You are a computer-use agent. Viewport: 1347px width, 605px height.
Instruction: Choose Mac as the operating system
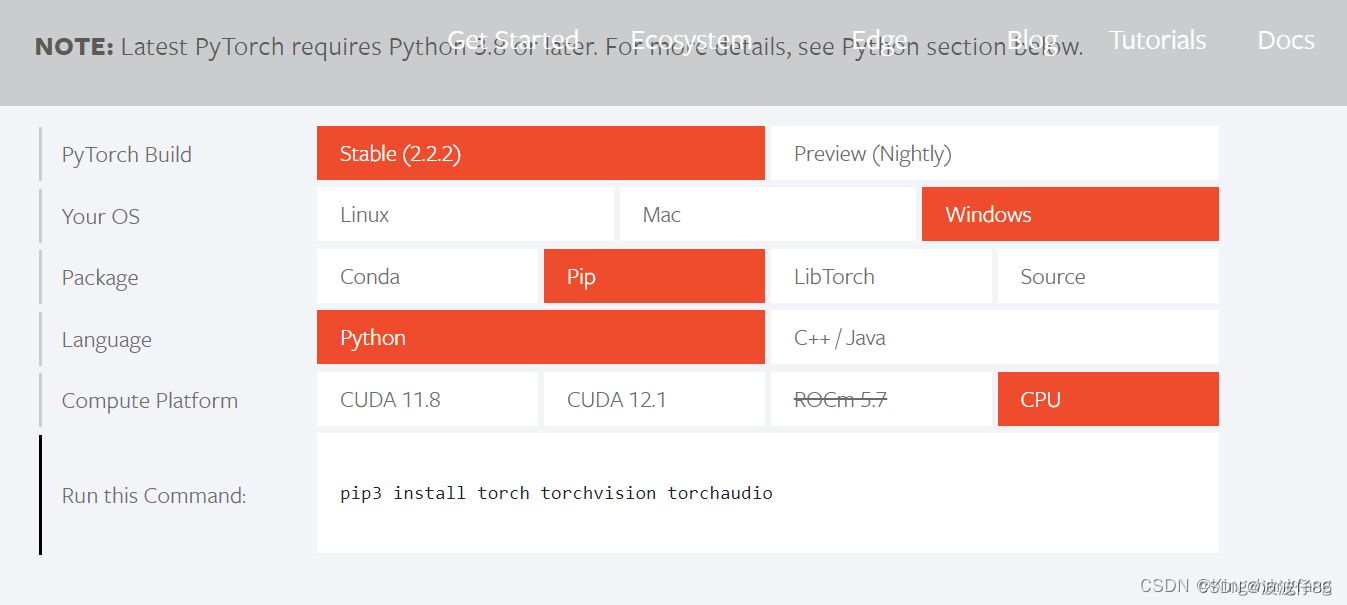768,214
